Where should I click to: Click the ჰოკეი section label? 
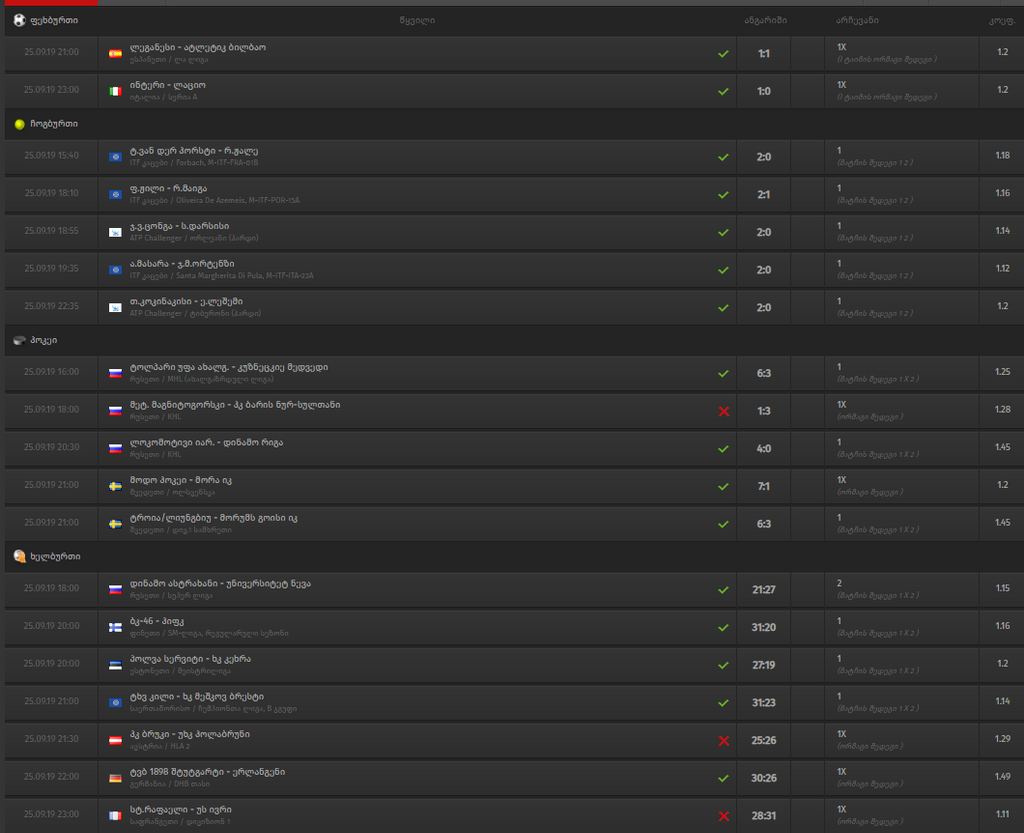tap(44, 340)
